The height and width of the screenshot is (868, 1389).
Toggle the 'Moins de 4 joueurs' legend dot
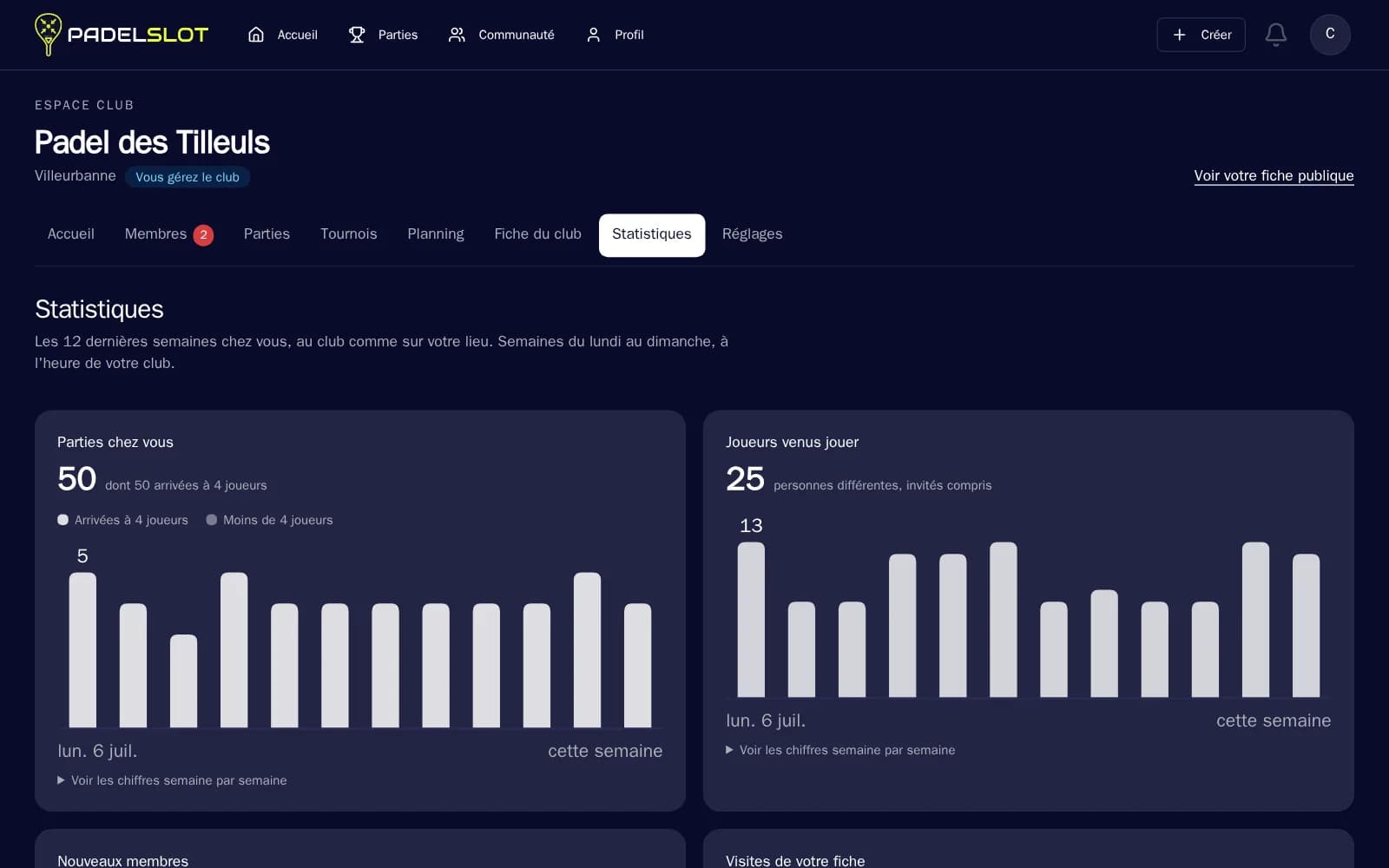click(x=211, y=520)
